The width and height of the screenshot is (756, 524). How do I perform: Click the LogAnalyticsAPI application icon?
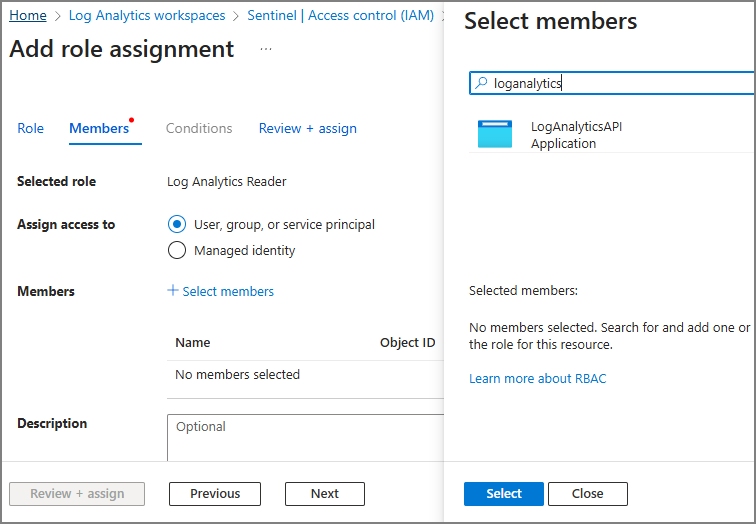(495, 134)
